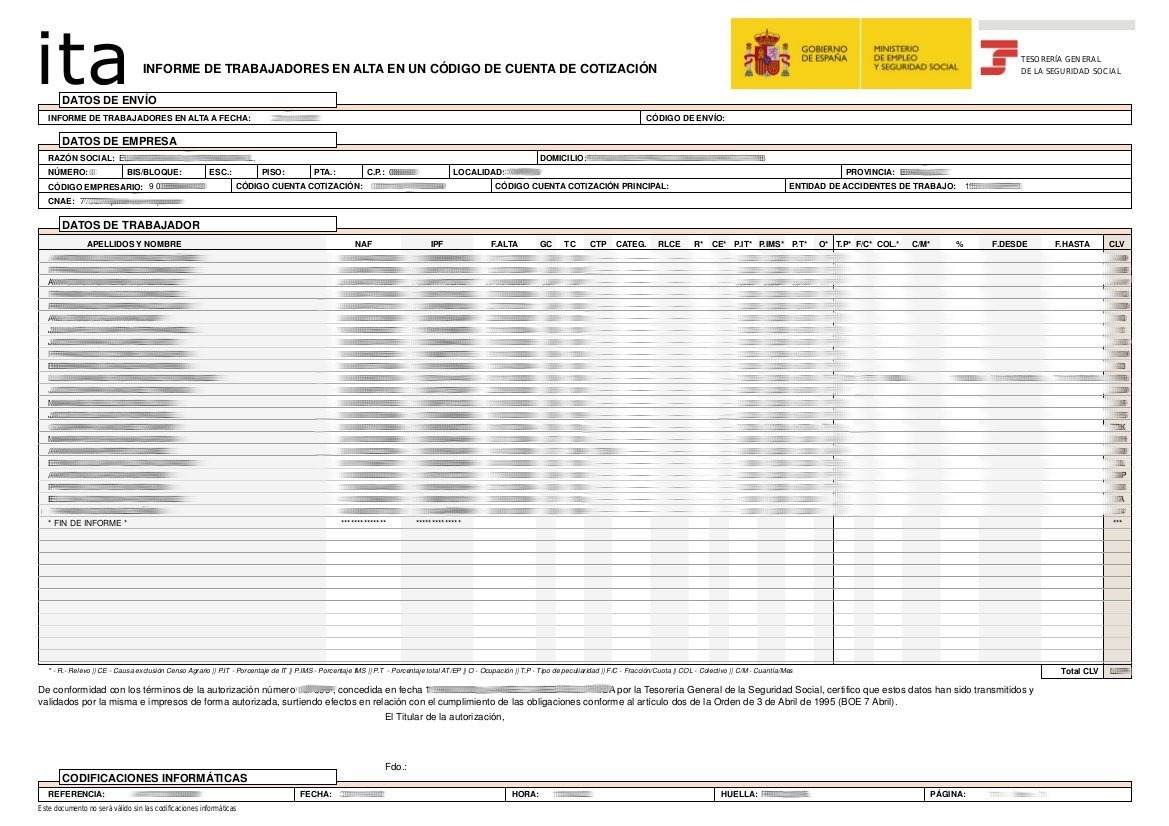Click the large 'ita' logo
Screen dimensions: 1169x826
(82, 59)
